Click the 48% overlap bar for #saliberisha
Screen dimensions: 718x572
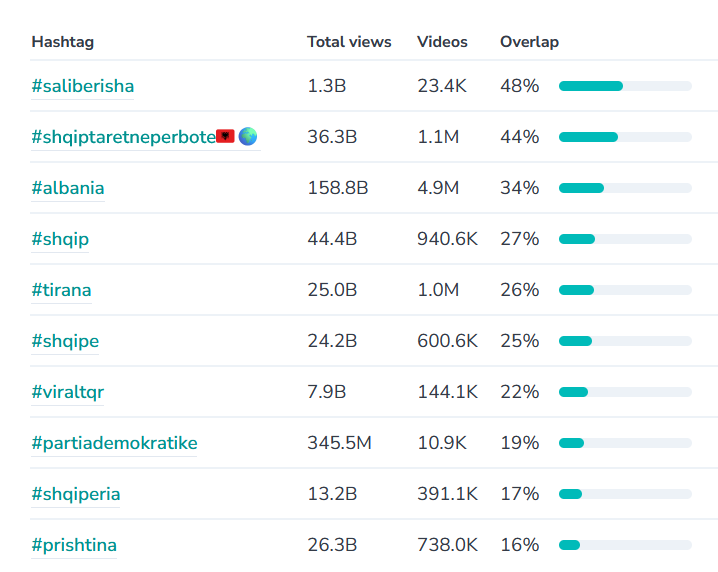(x=625, y=86)
